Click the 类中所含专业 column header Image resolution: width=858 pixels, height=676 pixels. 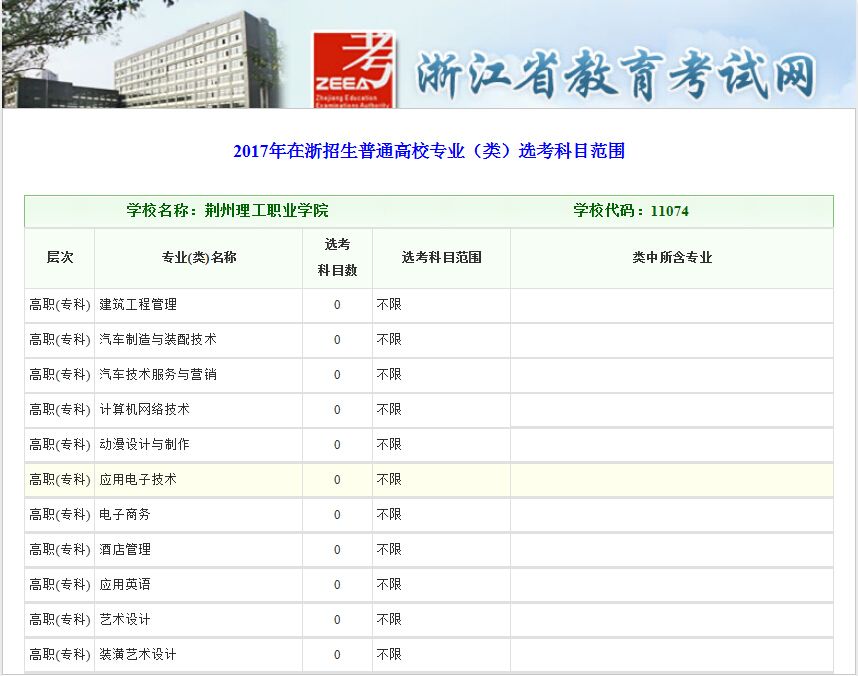(x=671, y=257)
